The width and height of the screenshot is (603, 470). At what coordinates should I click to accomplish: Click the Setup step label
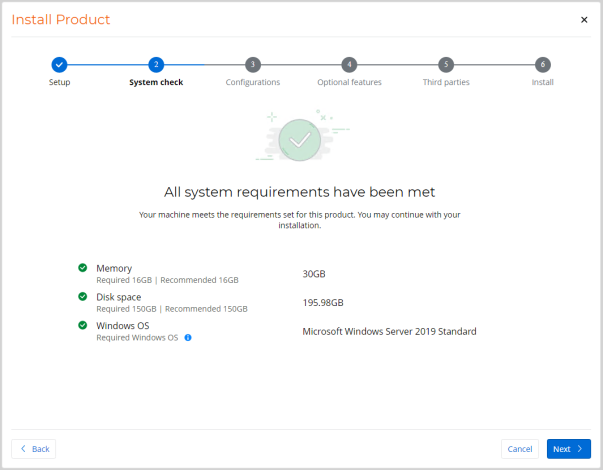[59, 82]
